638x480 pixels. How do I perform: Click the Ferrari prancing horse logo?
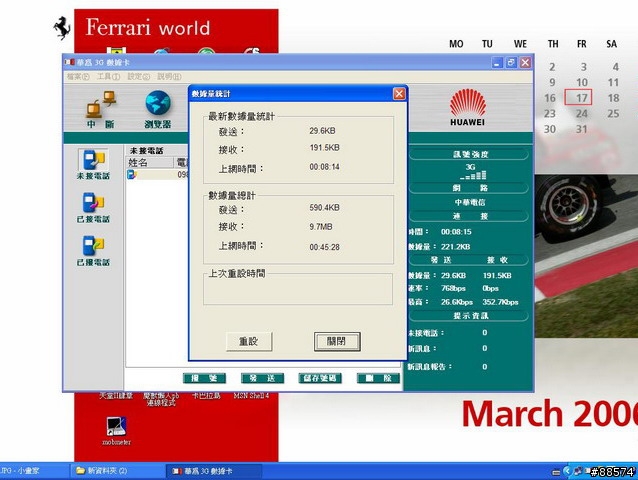tap(62, 28)
